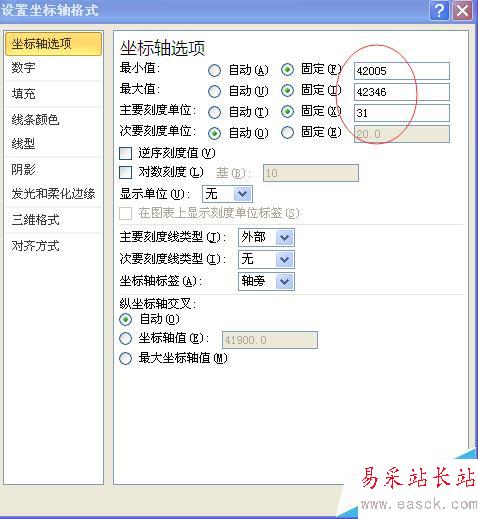Screen dimensions: 478x519
Task: Click the 最小值 field showing 42005
Action: (x=402, y=71)
